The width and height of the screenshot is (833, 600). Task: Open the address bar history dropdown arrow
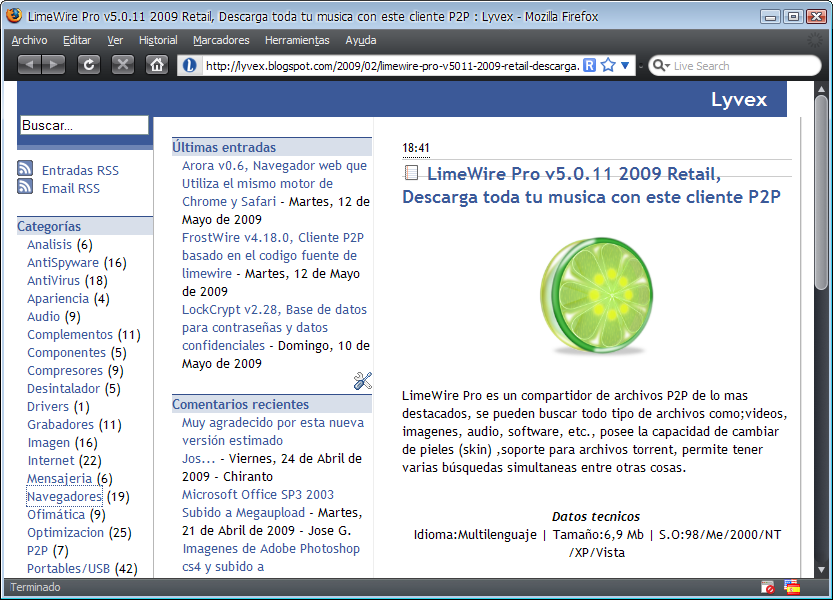(x=626, y=65)
